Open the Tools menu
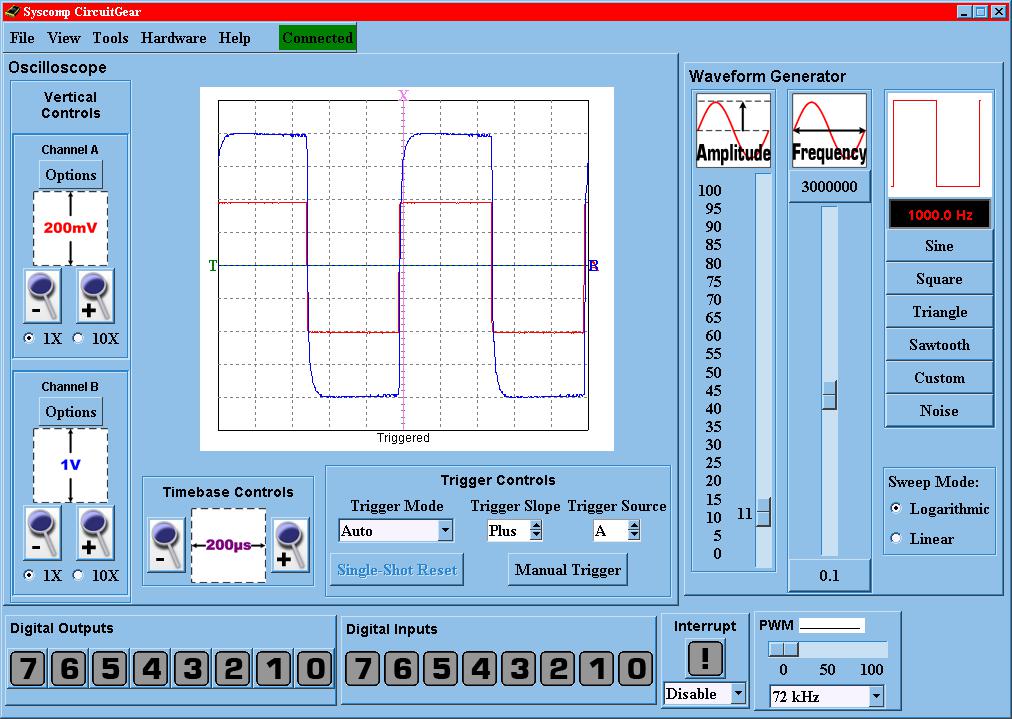 110,38
